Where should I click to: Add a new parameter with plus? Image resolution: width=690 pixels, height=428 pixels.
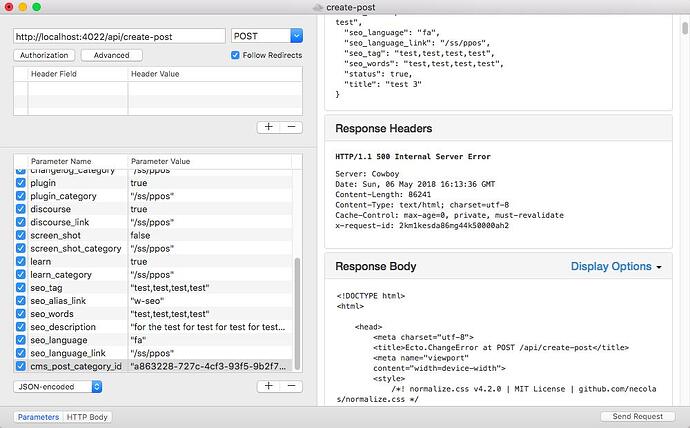pos(268,386)
